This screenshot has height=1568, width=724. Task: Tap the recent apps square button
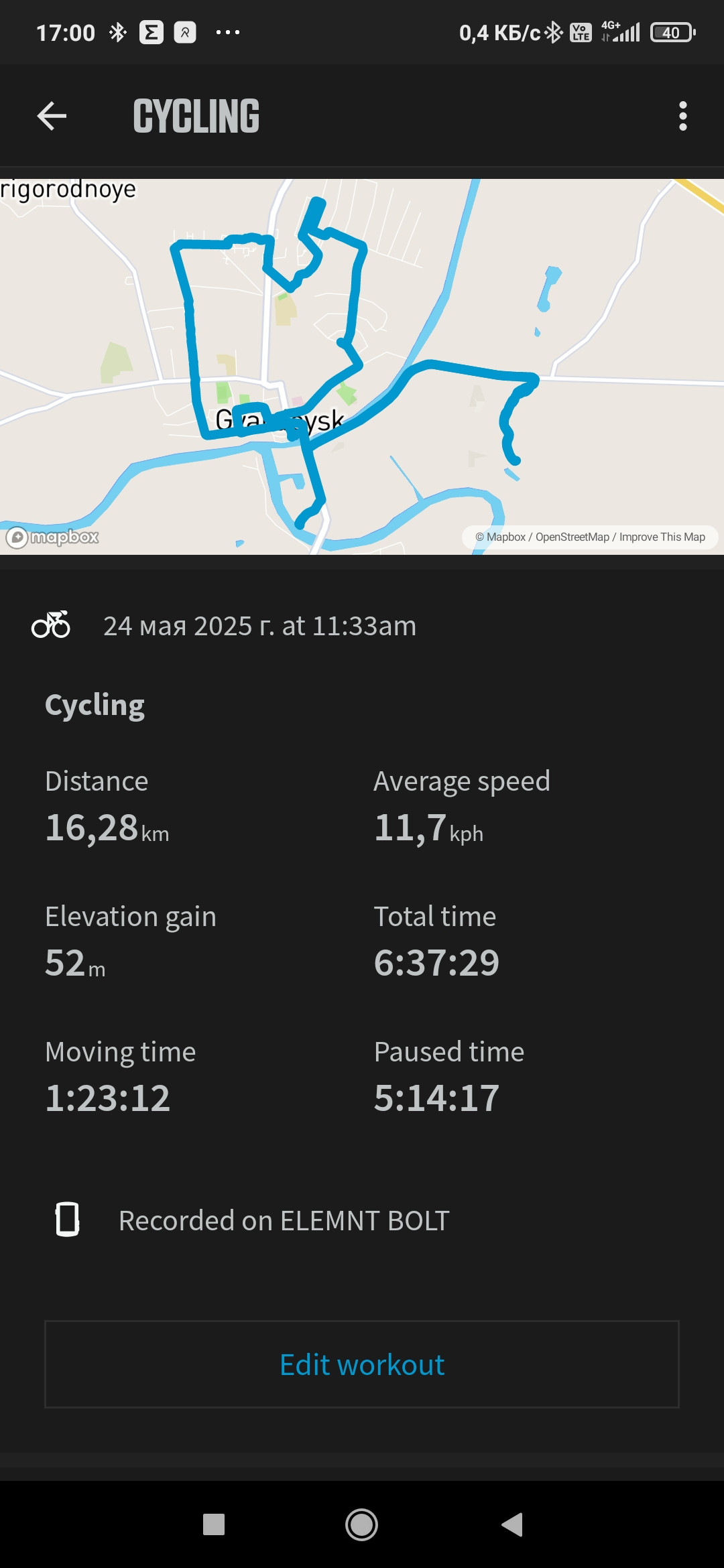tap(214, 1524)
